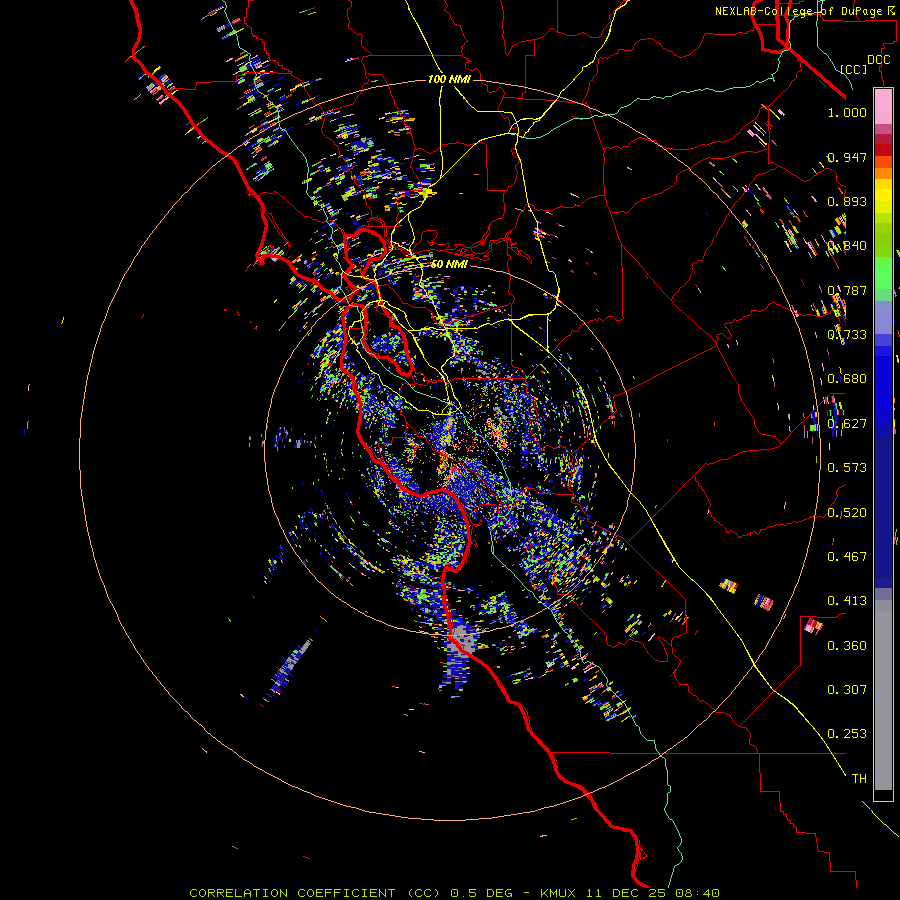Select the 0.573 legend value
The image size is (900, 900).
click(847, 468)
